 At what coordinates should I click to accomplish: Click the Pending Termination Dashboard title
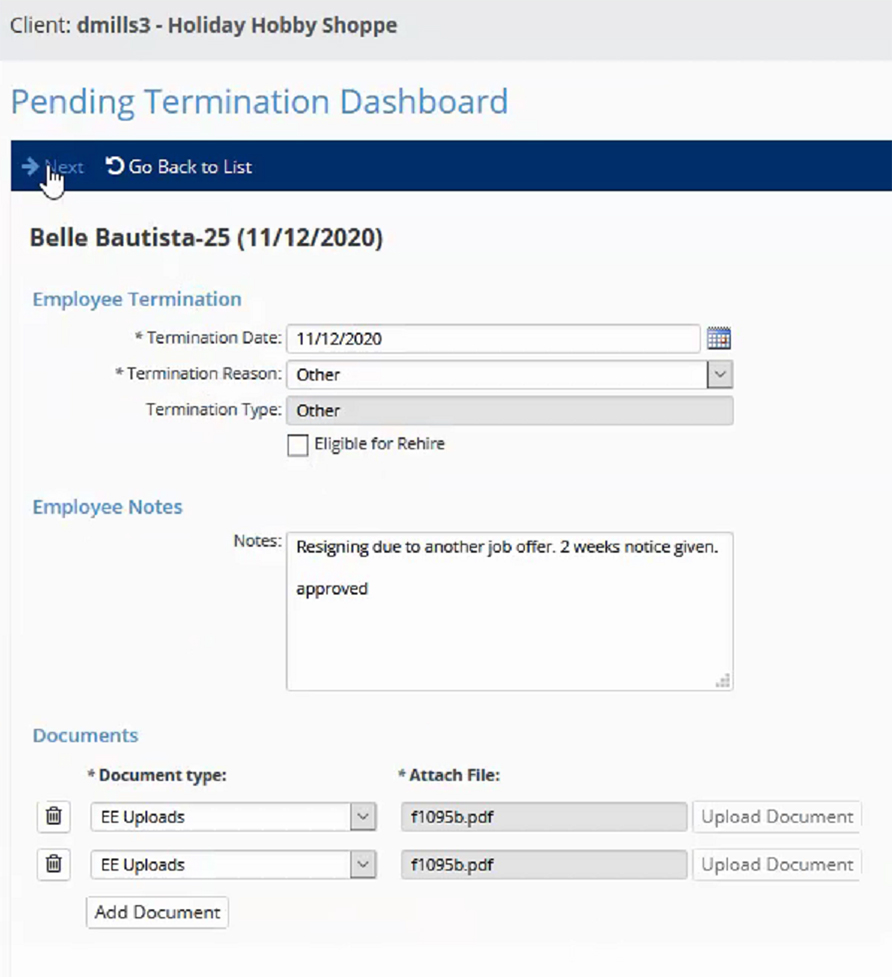[x=259, y=102]
